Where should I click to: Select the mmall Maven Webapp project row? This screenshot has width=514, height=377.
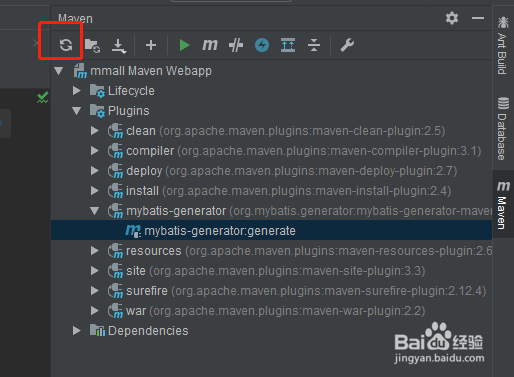(x=271, y=71)
